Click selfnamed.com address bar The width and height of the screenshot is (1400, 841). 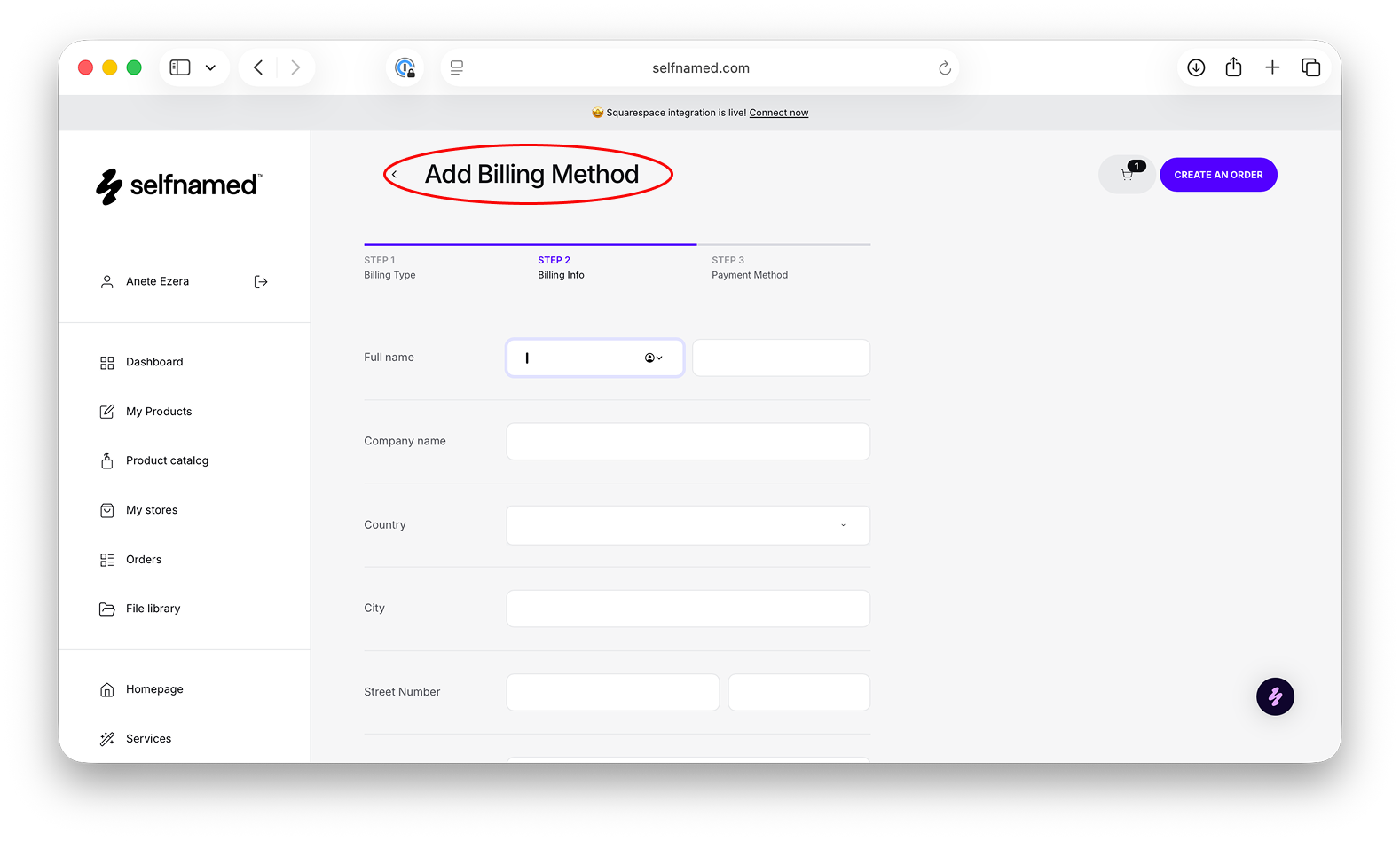[x=700, y=67]
